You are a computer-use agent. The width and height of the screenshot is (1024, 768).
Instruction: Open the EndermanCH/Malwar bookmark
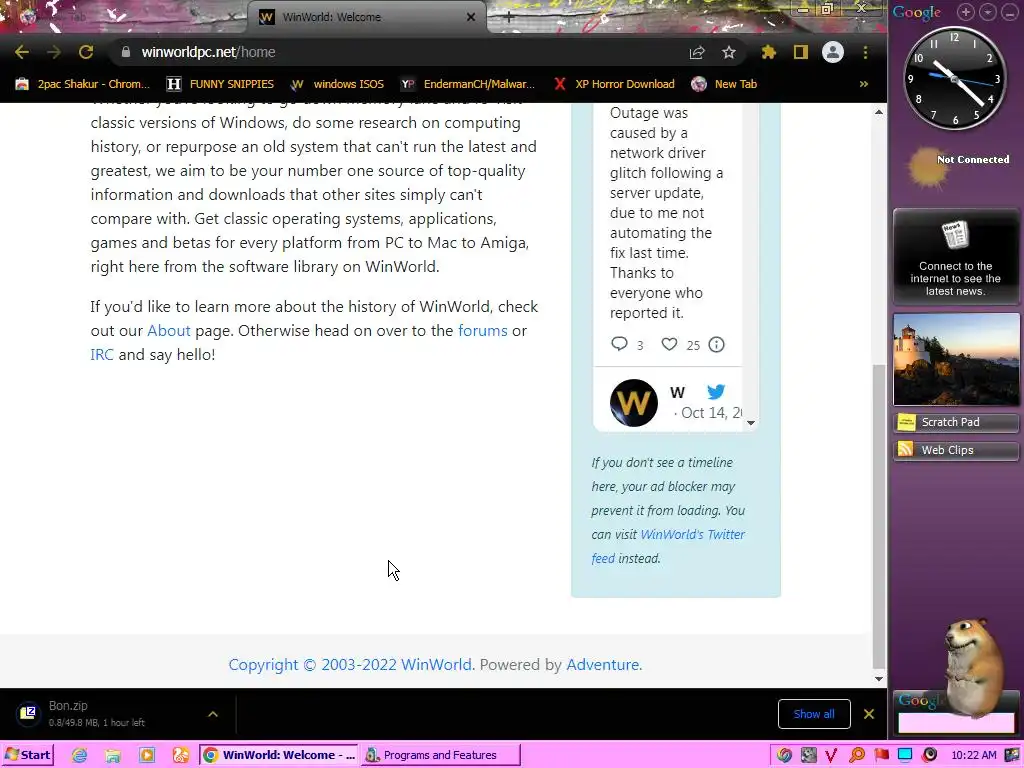468,84
